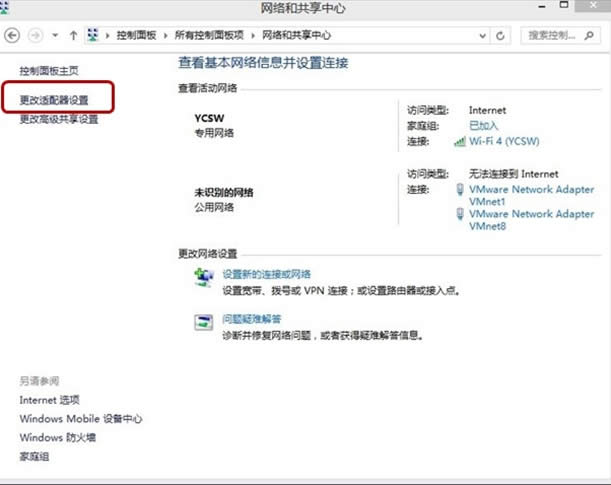
Task: Click the 已加入 homegroup link
Action: point(484,126)
